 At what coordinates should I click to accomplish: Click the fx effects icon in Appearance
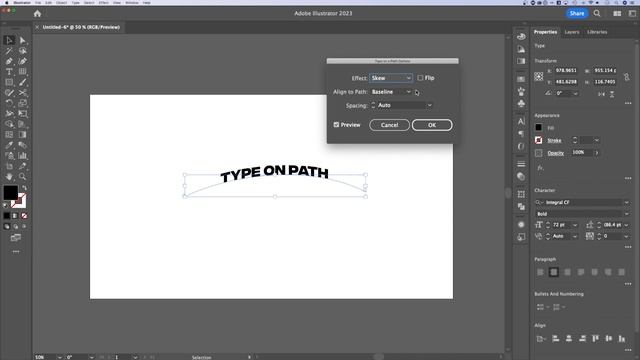[540, 168]
